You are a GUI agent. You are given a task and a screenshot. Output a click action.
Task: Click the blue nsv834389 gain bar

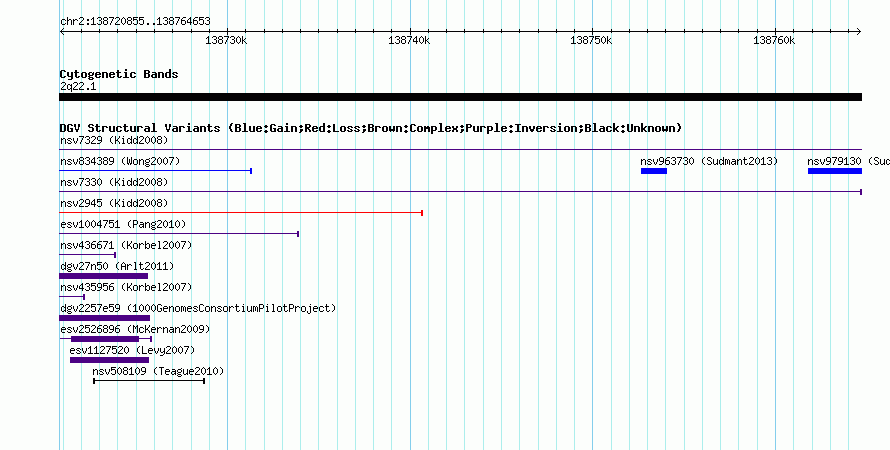[x=156, y=171]
